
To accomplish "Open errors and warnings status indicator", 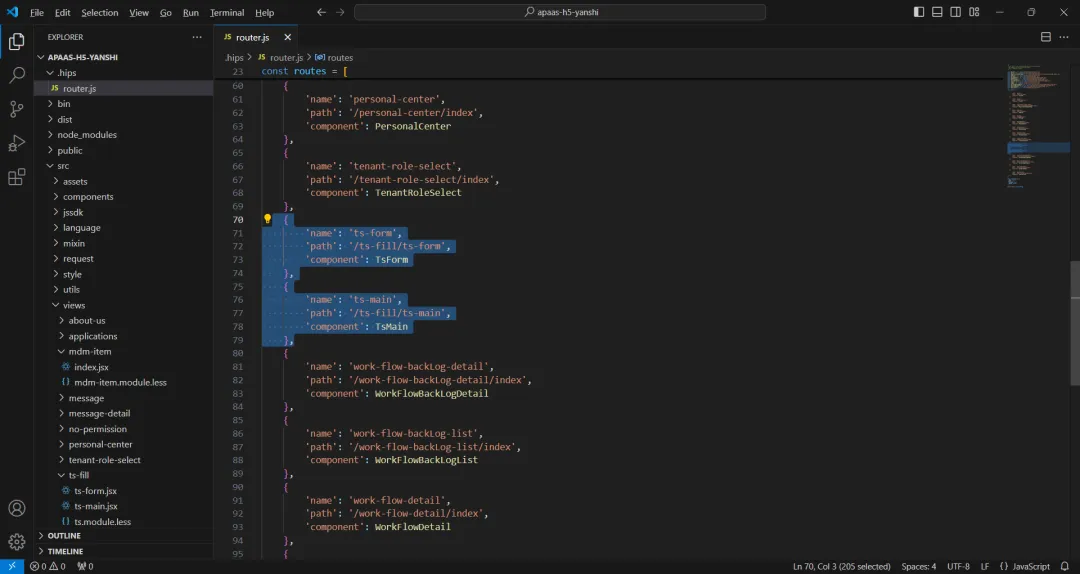I will click(x=48, y=566).
